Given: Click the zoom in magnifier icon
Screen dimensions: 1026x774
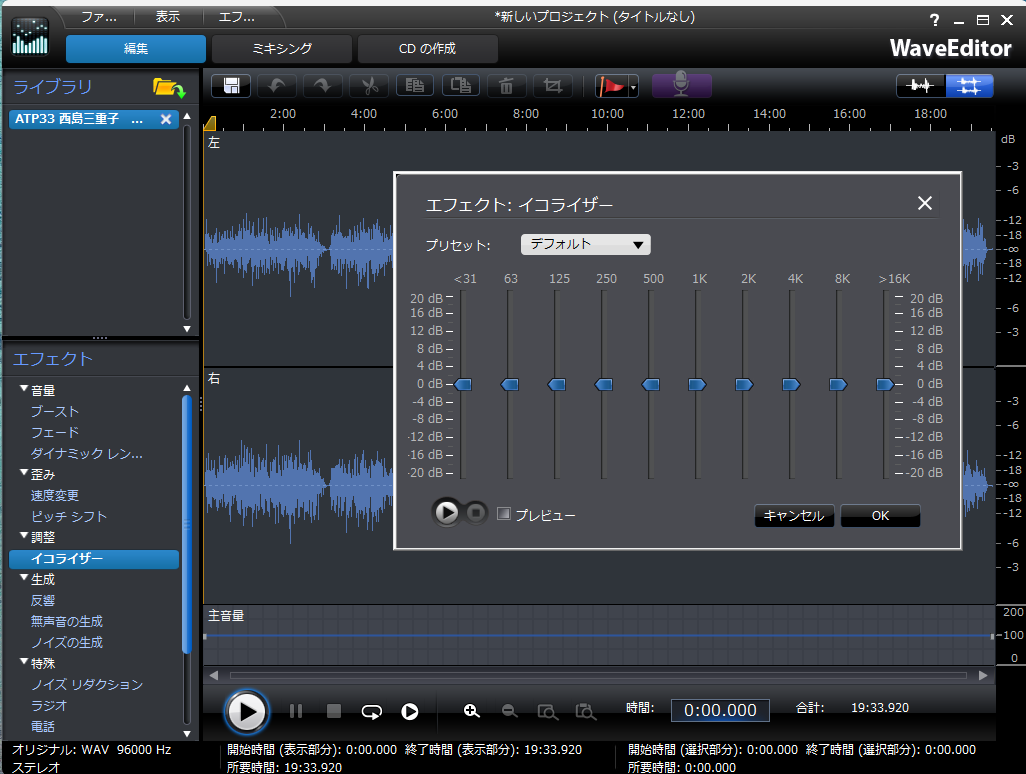Looking at the screenshot, I should coord(472,711).
